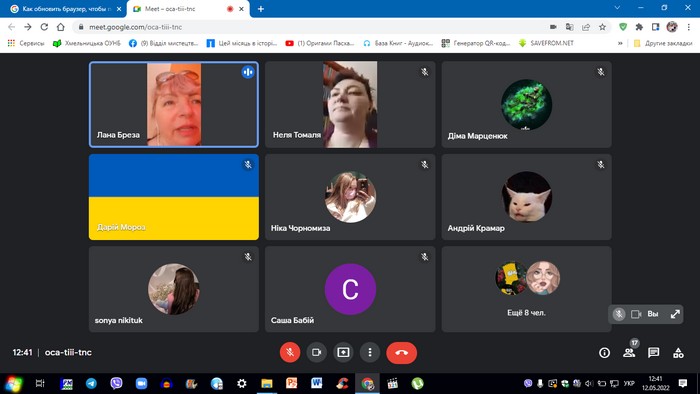
Task: Toggle the microphone mute button
Action: point(290,353)
